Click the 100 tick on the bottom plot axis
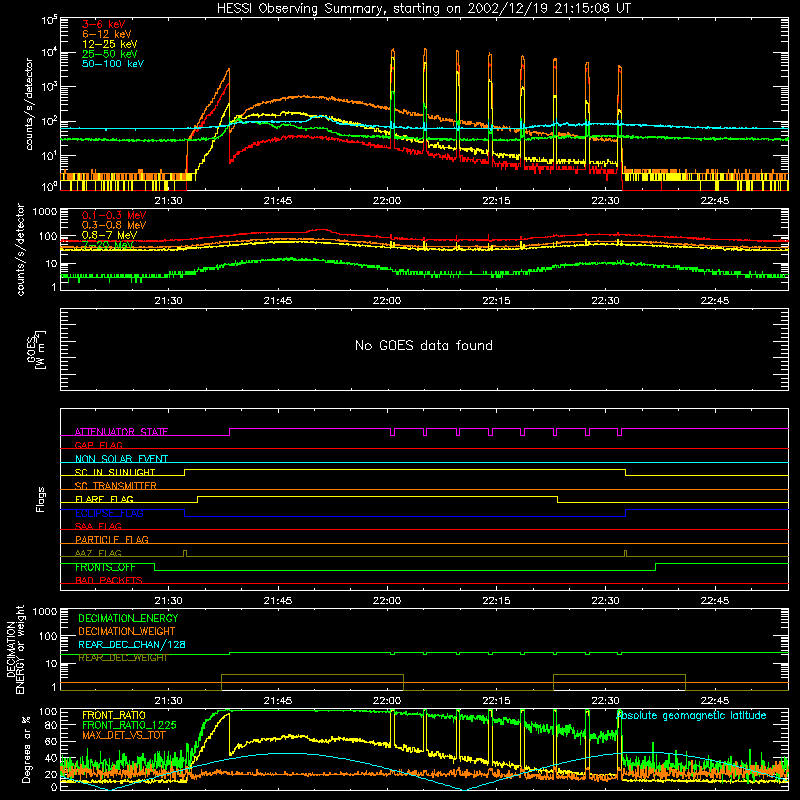This screenshot has height=800, width=800. coord(48,711)
